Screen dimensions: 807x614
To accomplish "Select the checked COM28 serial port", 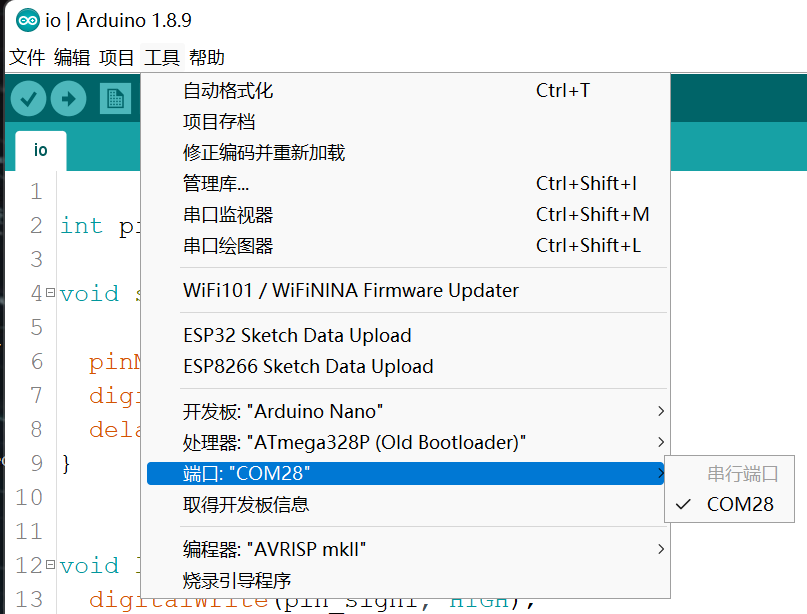I will [x=740, y=504].
